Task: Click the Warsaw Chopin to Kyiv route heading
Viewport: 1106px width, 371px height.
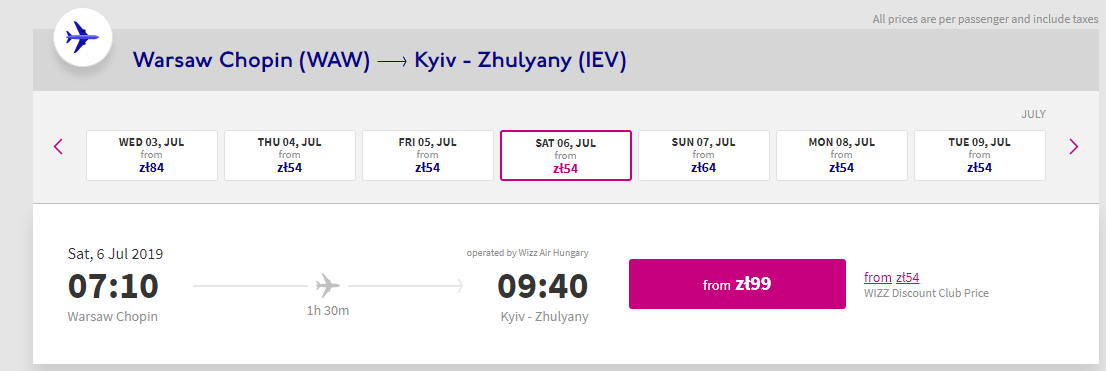Action: coord(379,61)
